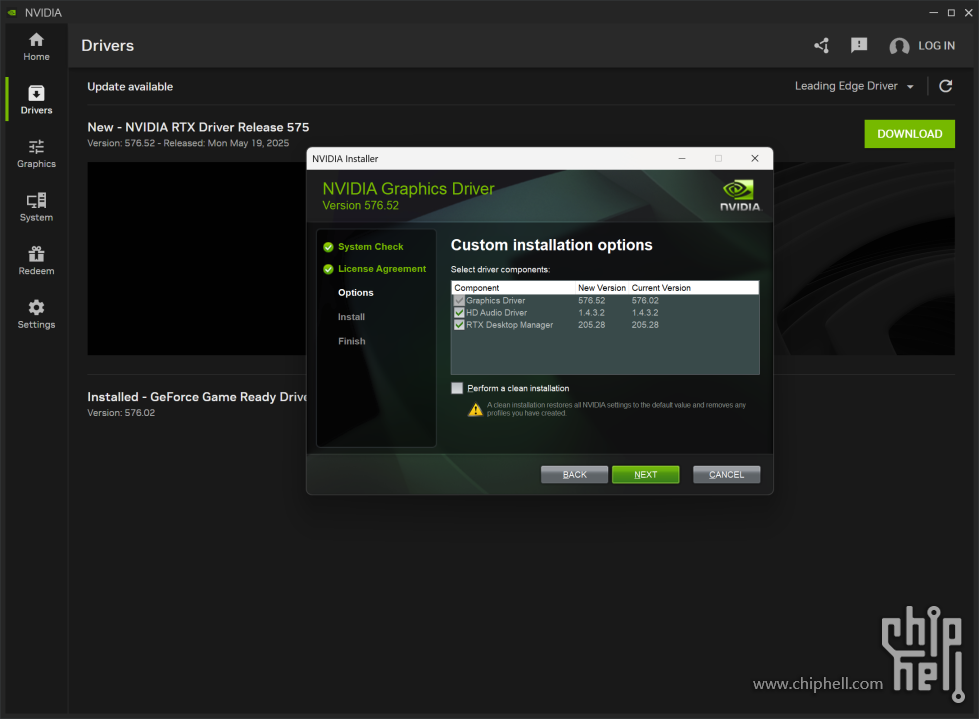Open the Drivers section in the sidebar
This screenshot has height=719, width=979.
coord(36,100)
